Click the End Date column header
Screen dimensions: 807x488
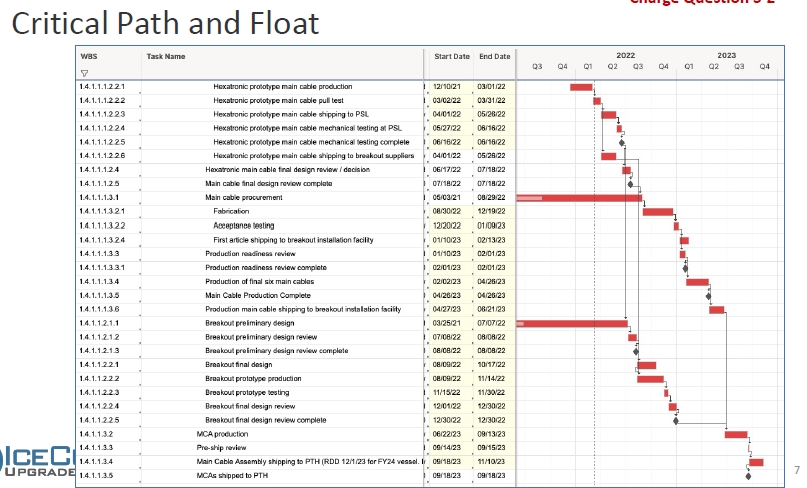coord(494,57)
